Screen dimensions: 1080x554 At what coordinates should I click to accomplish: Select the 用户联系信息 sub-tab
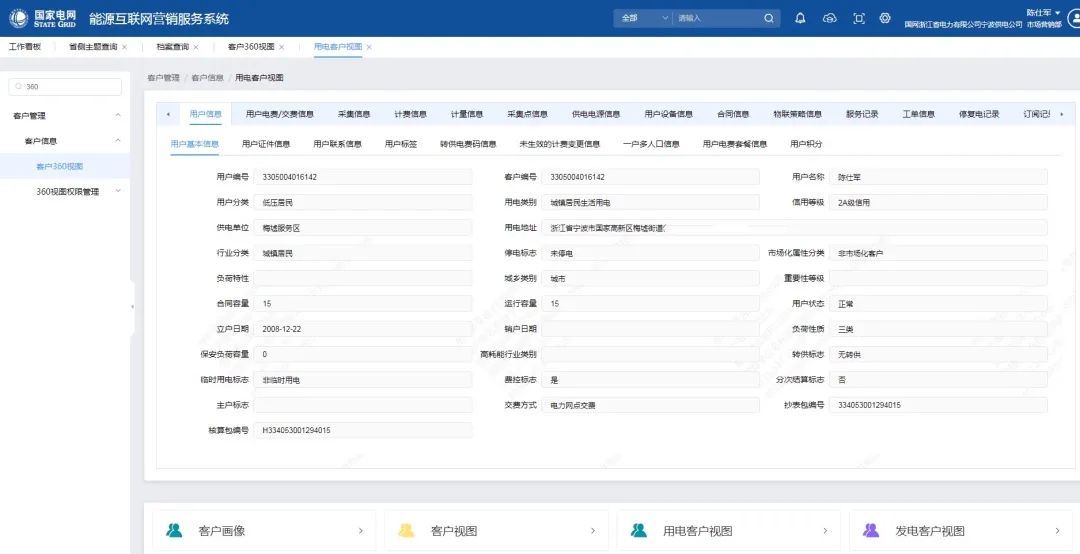point(338,144)
